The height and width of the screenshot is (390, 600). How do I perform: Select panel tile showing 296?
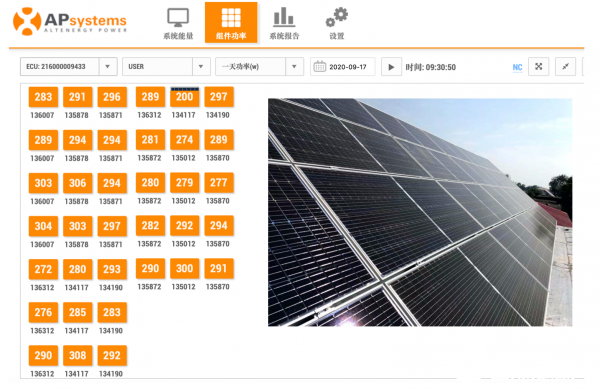pos(112,97)
